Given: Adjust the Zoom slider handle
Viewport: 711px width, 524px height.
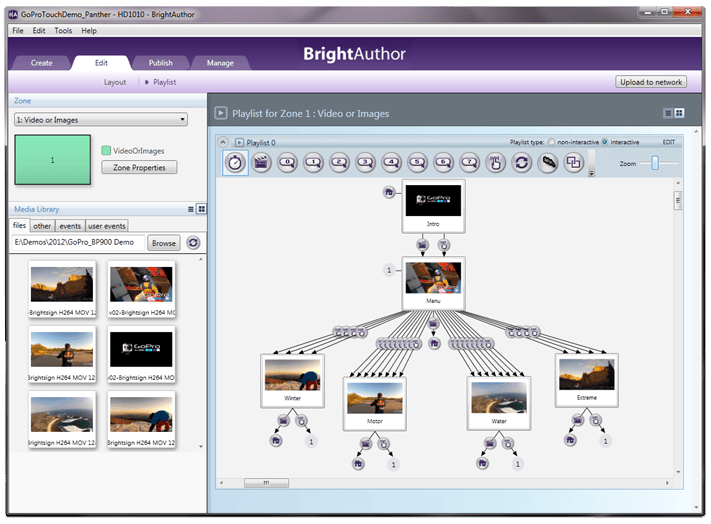Looking at the screenshot, I should tap(656, 163).
